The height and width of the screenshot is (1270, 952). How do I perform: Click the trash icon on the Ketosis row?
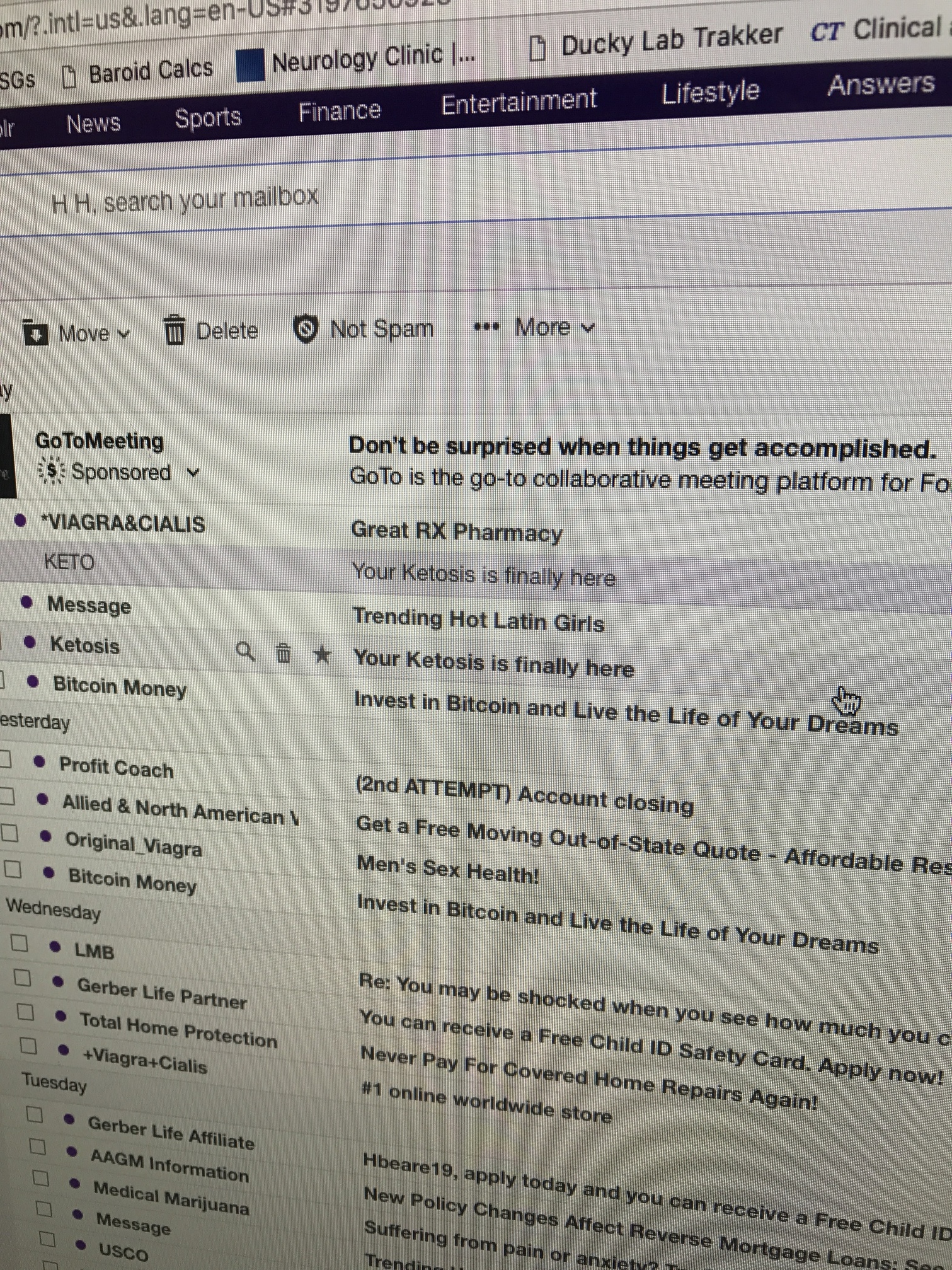284,654
